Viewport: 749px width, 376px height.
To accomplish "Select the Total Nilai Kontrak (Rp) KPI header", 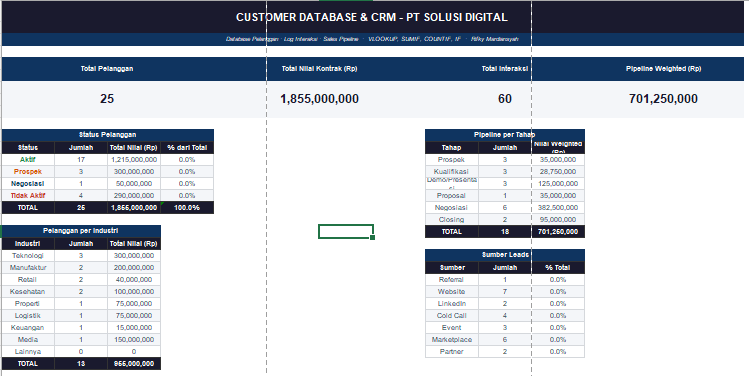I will [320, 69].
